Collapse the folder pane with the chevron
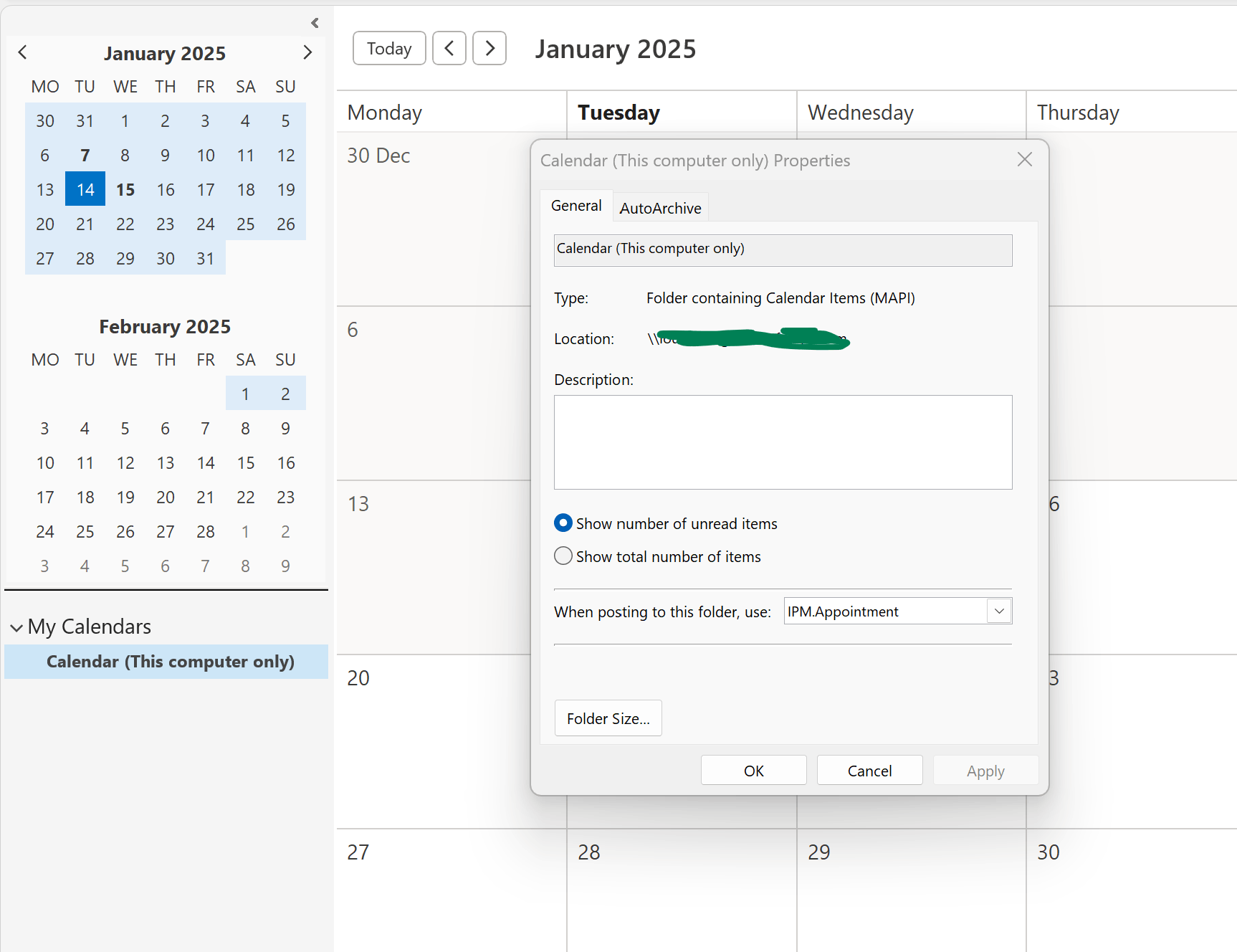Image resolution: width=1237 pixels, height=952 pixels. 314,22
